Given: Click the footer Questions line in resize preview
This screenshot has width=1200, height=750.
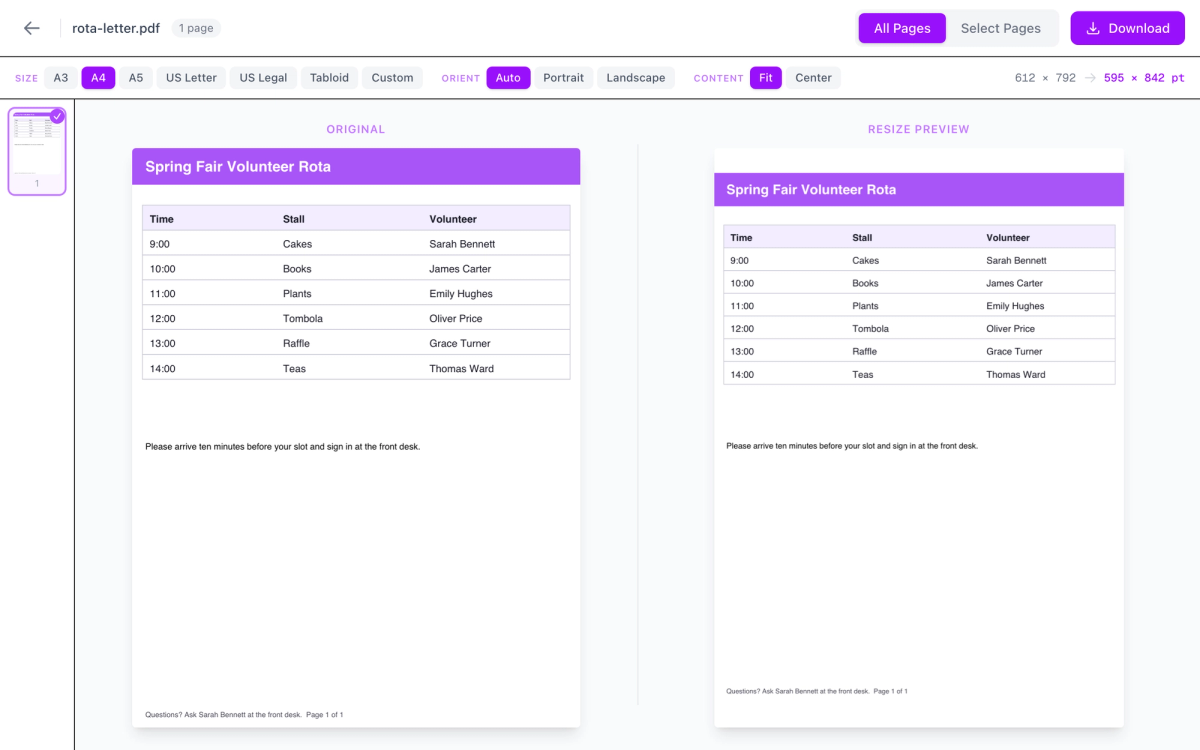Looking at the screenshot, I should point(817,691).
